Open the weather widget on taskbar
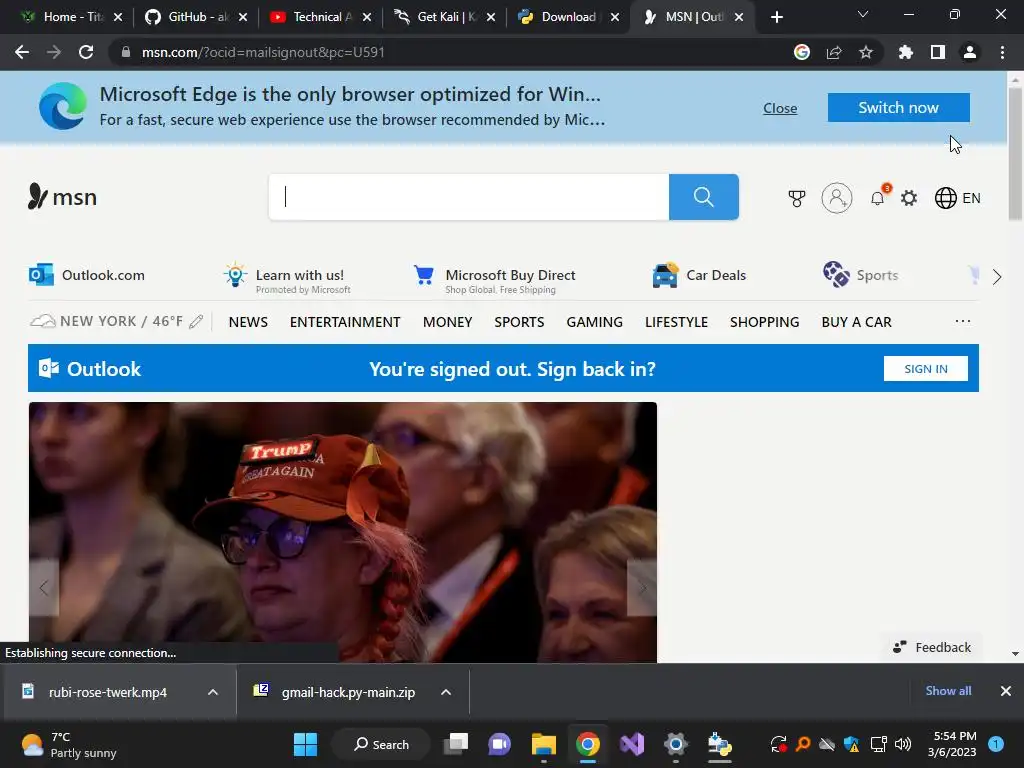Screen dimensions: 1024x768 (x=69, y=744)
